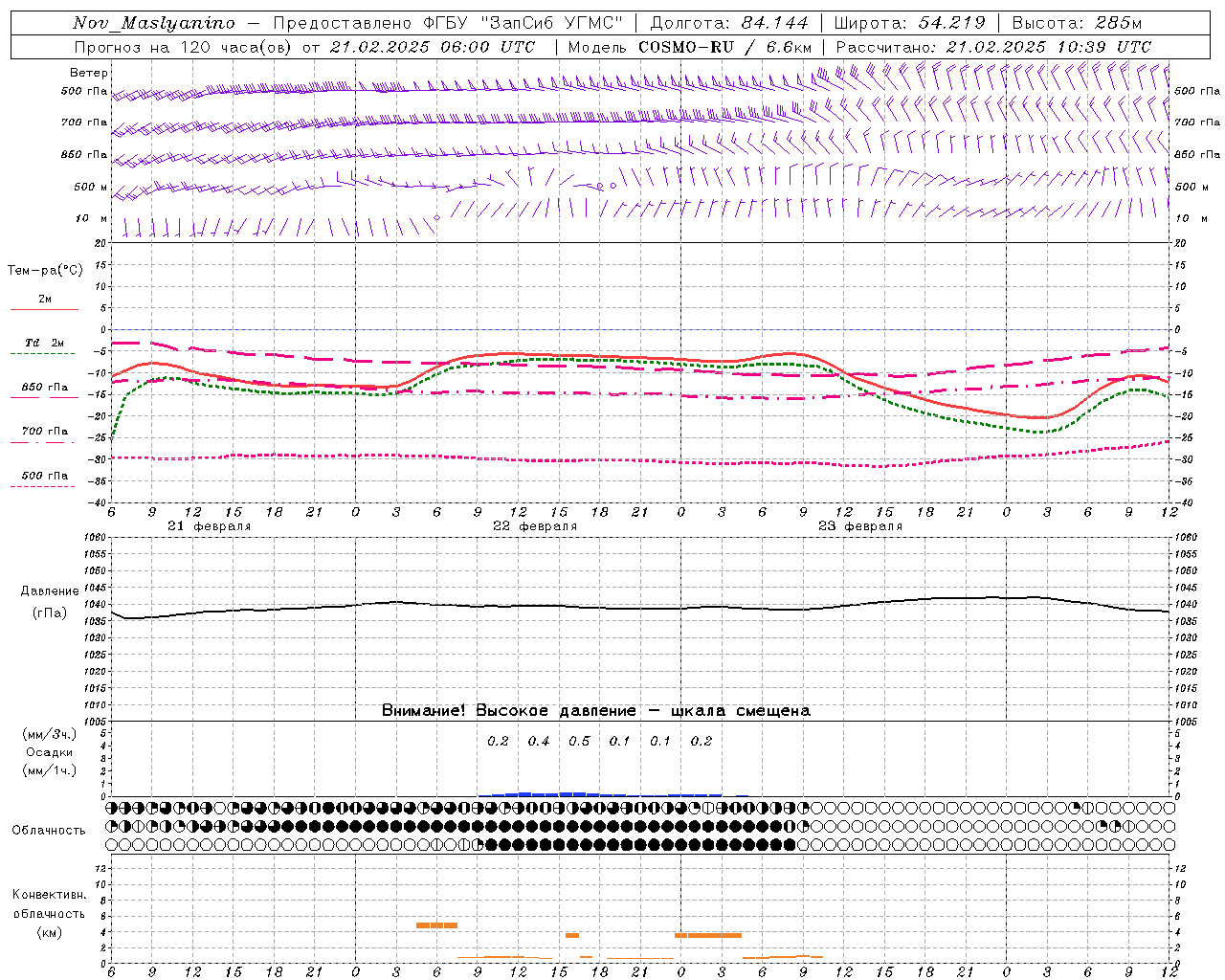The width and height of the screenshot is (1225, 980).
Task: Click the (мм/3ч.) precipitation unit label
Action: 50,734
